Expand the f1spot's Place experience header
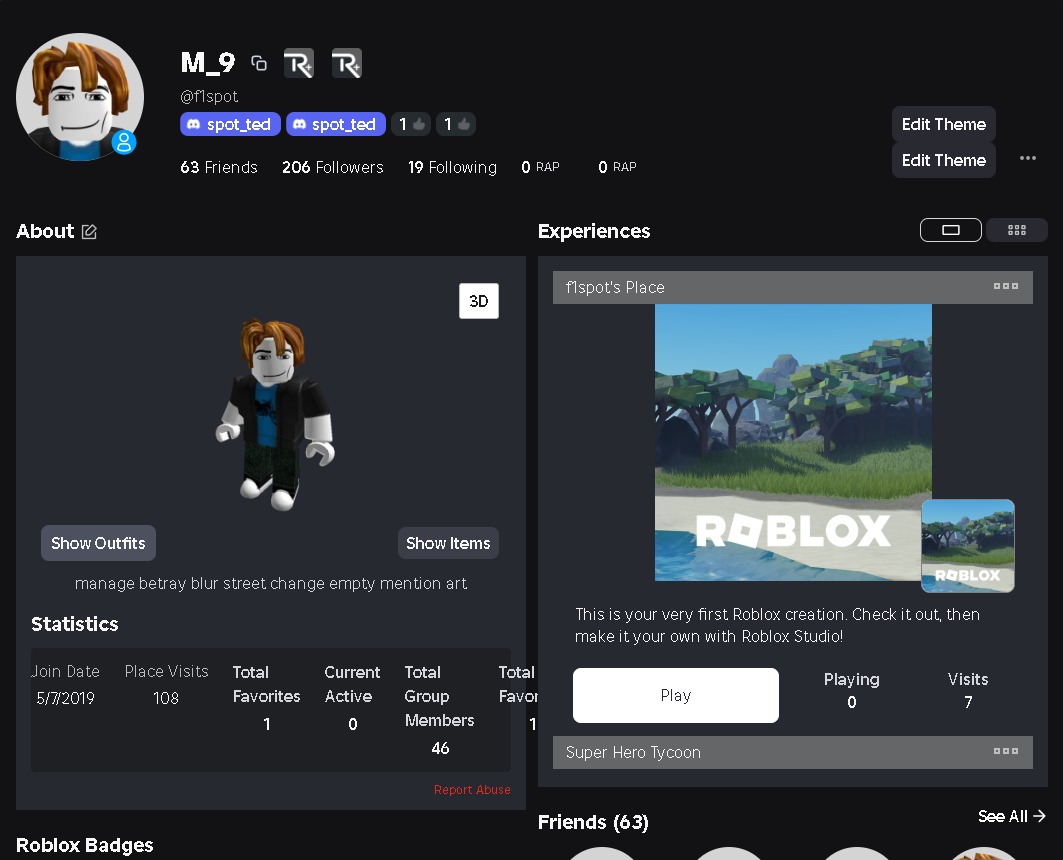The width and height of the screenshot is (1063, 860). [x=793, y=287]
